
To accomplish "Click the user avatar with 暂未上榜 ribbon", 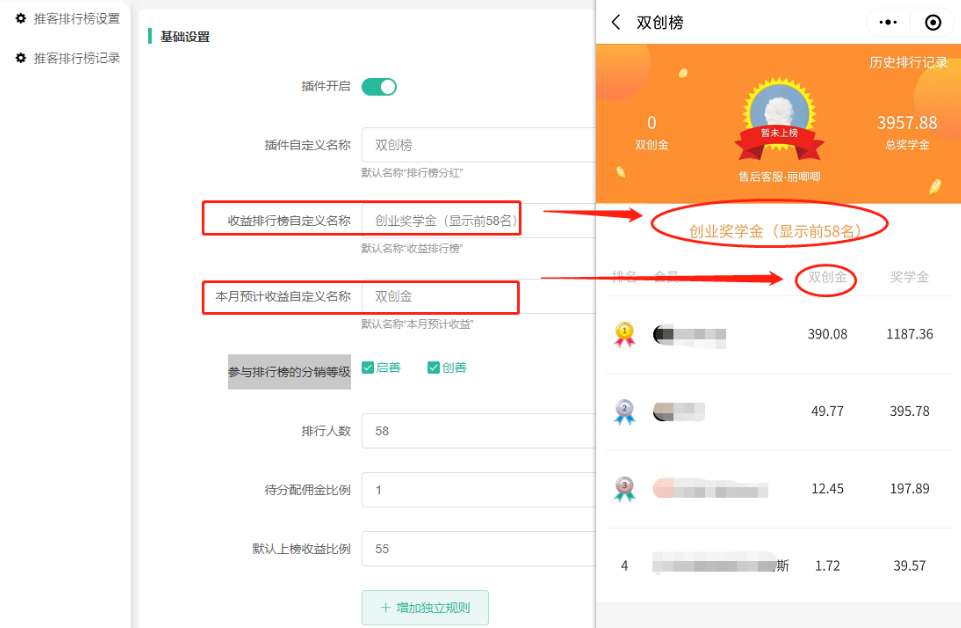I will (x=779, y=112).
